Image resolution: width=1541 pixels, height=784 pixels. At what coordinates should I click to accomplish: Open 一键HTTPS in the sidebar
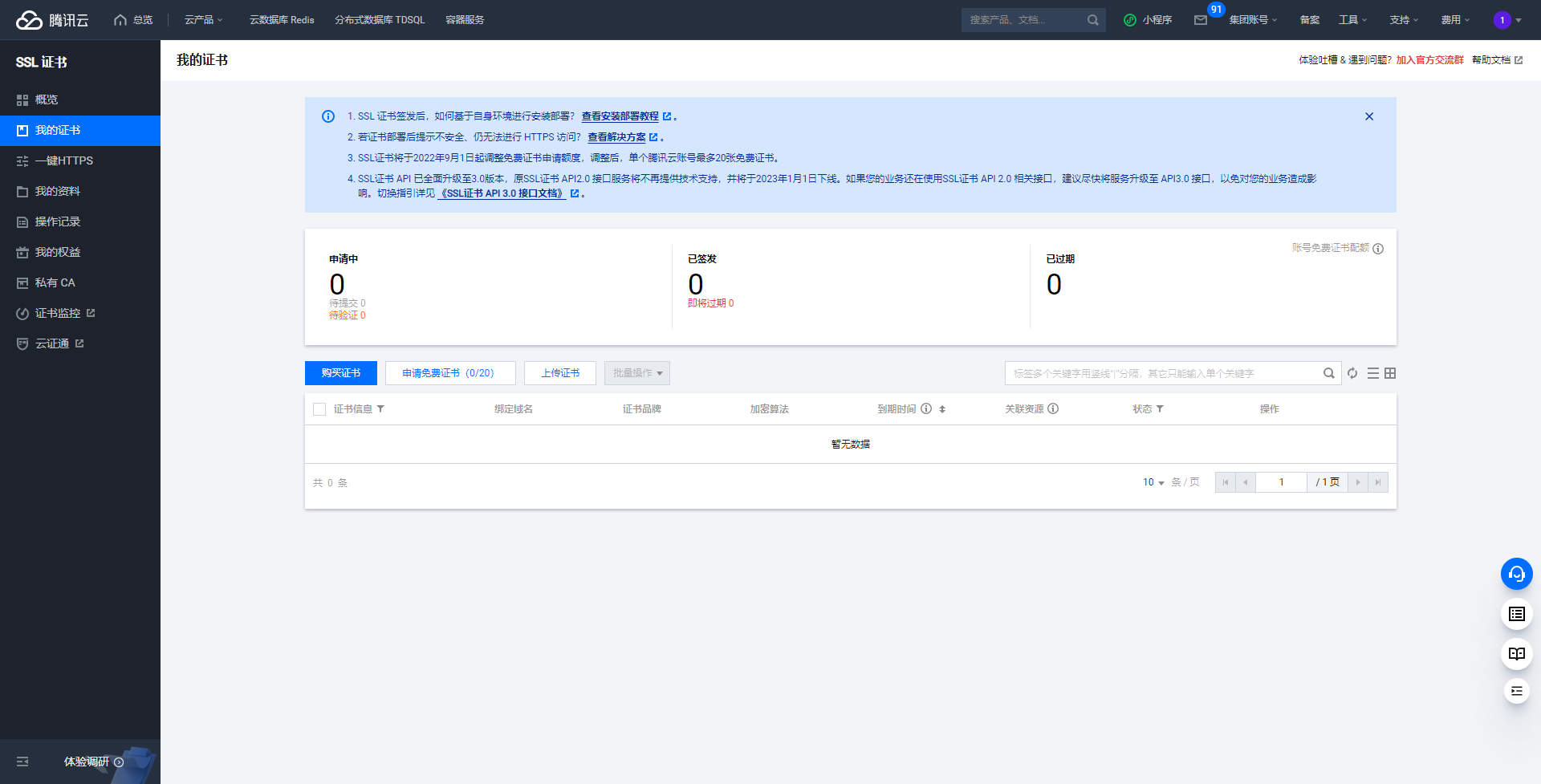(80, 160)
